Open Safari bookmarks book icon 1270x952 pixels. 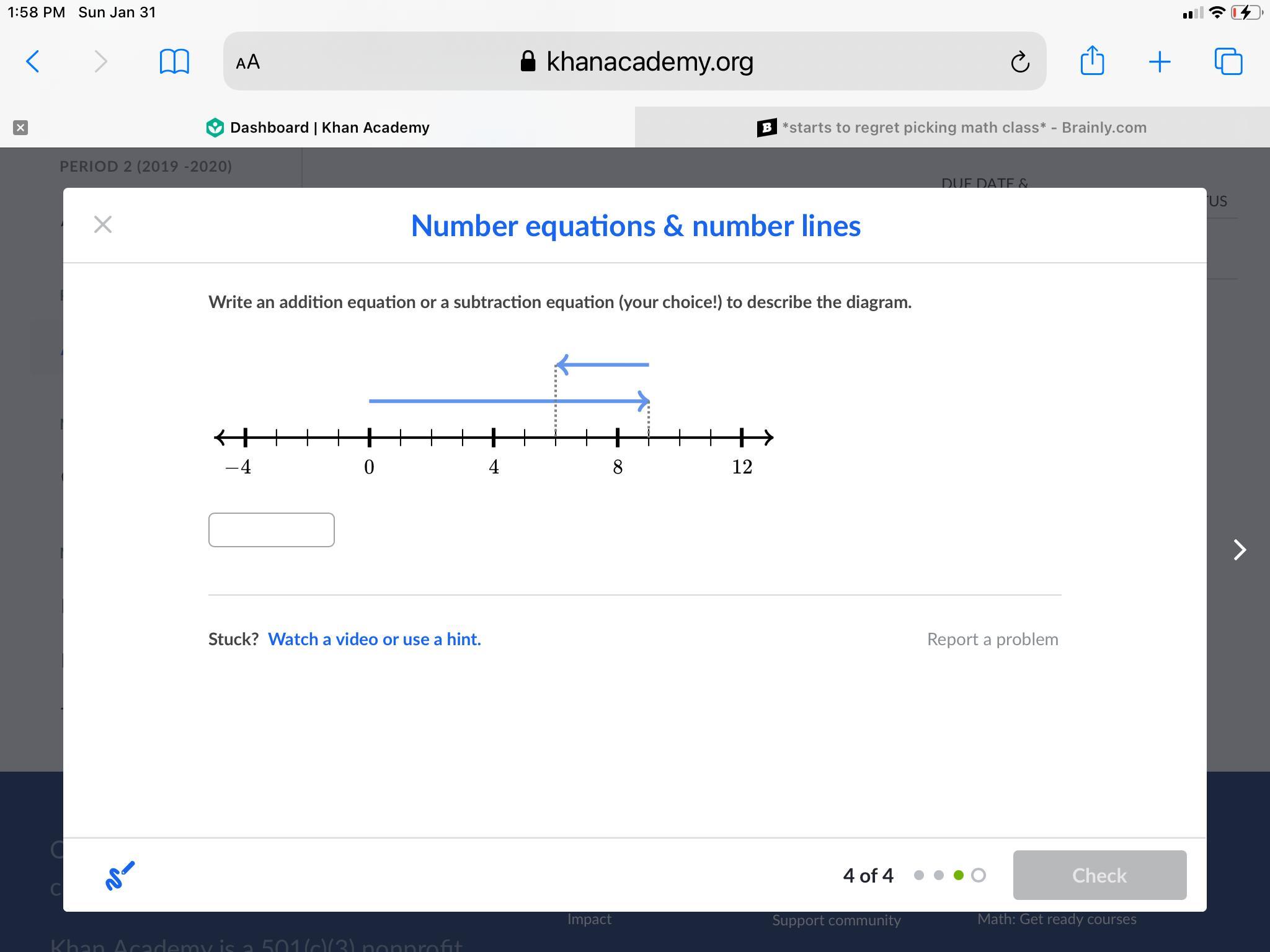pos(174,61)
